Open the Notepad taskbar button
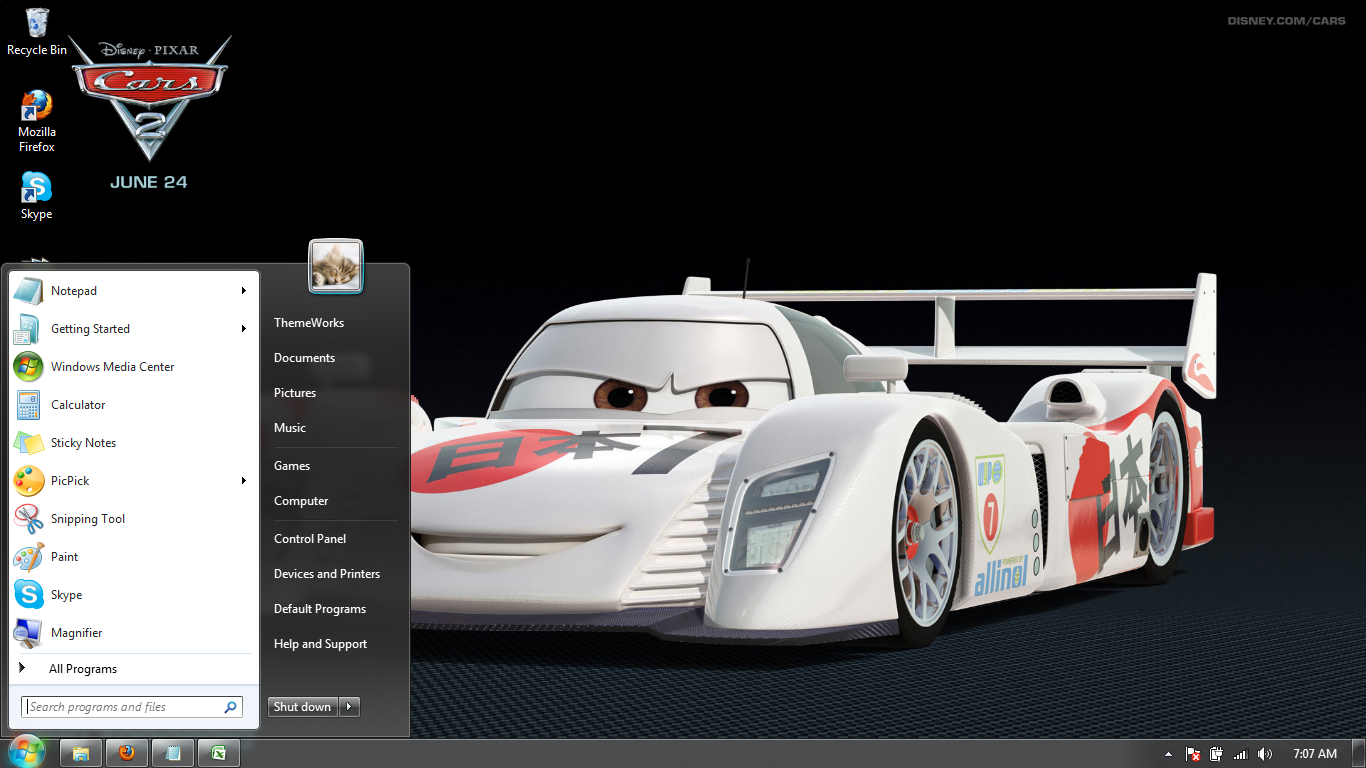 [x=172, y=753]
